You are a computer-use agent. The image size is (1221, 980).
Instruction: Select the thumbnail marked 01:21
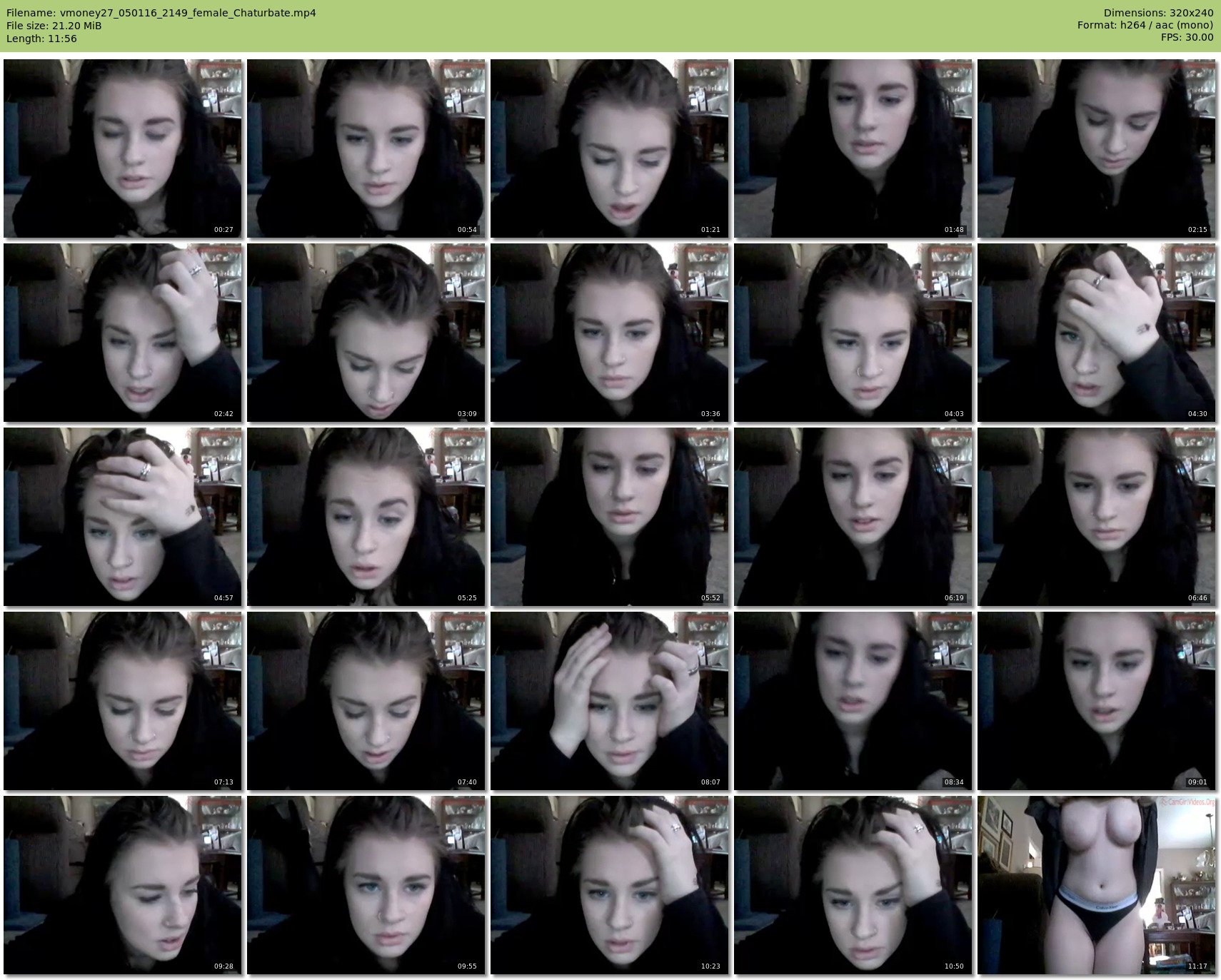tap(610, 148)
